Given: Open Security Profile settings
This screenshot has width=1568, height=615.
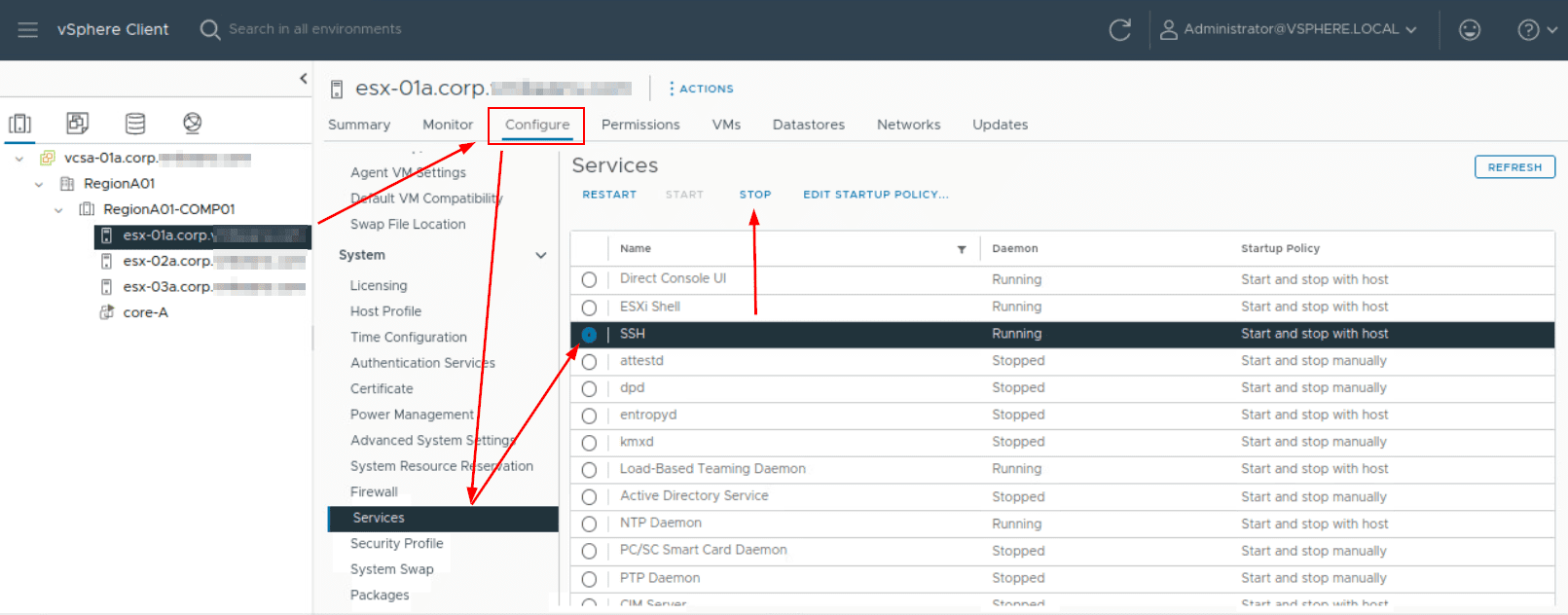Looking at the screenshot, I should pyautogui.click(x=397, y=544).
